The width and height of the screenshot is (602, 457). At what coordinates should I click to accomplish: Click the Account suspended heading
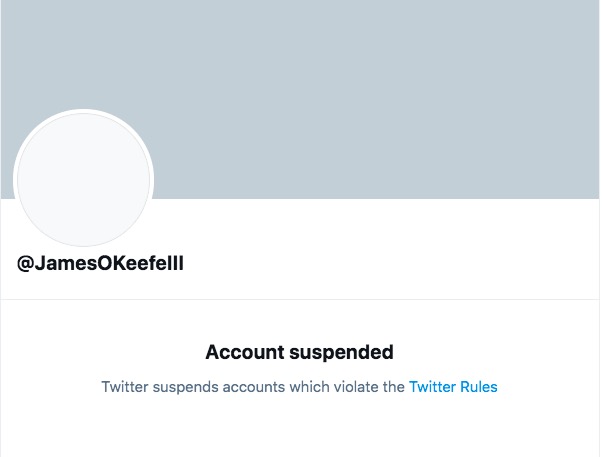(299, 352)
